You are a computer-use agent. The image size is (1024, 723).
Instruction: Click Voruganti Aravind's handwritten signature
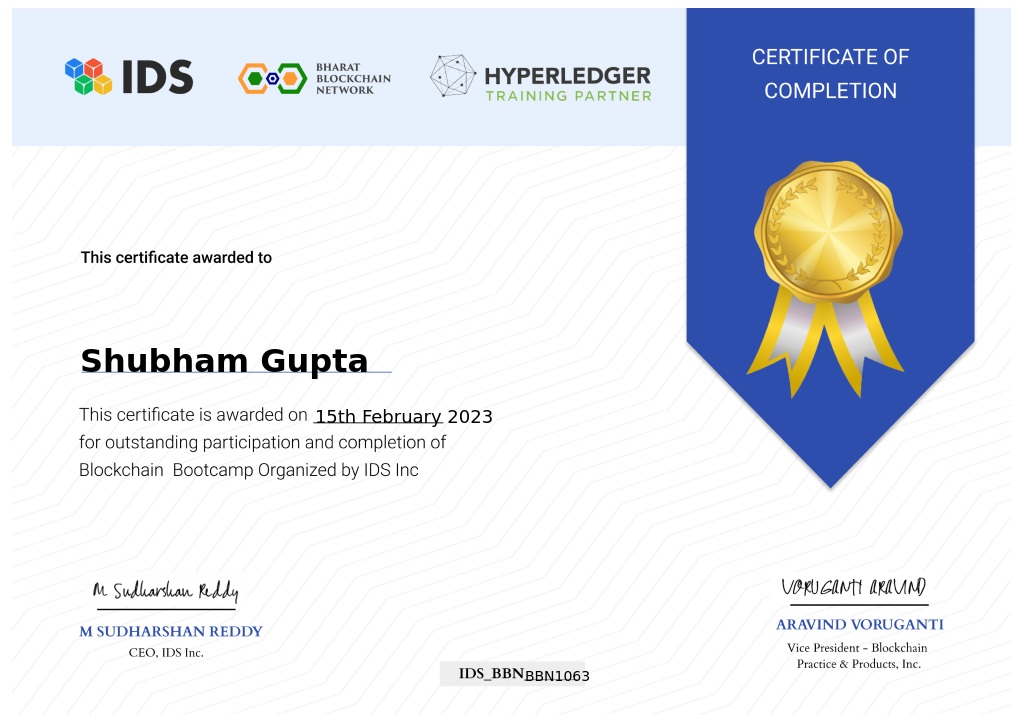(854, 587)
